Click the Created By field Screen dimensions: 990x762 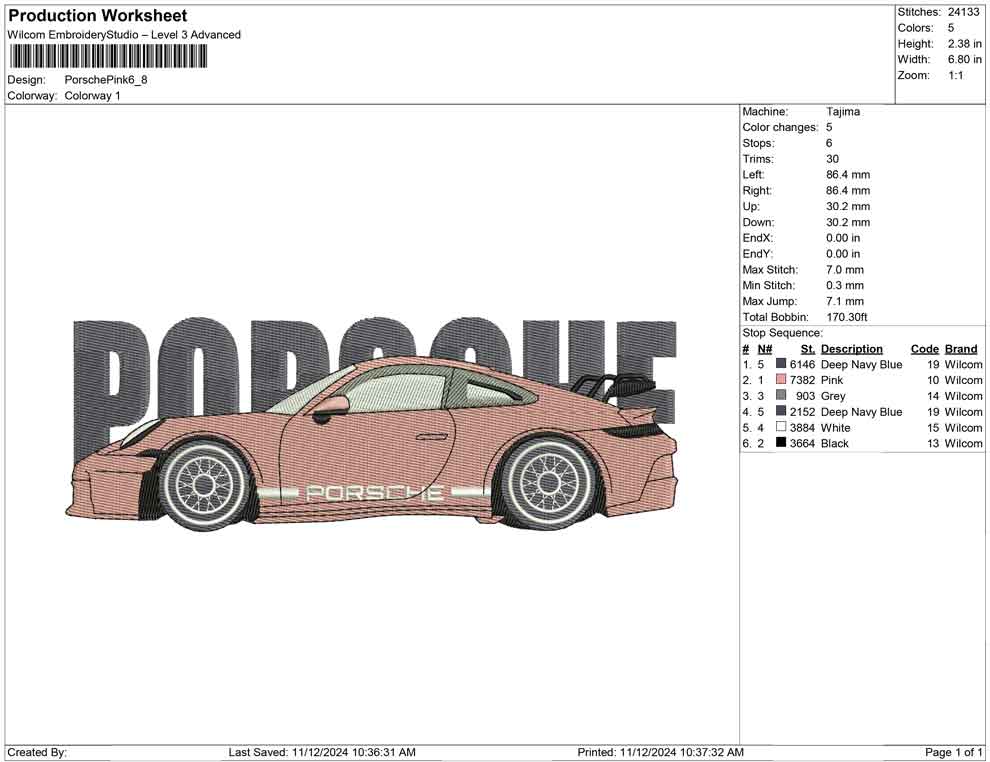point(40,752)
